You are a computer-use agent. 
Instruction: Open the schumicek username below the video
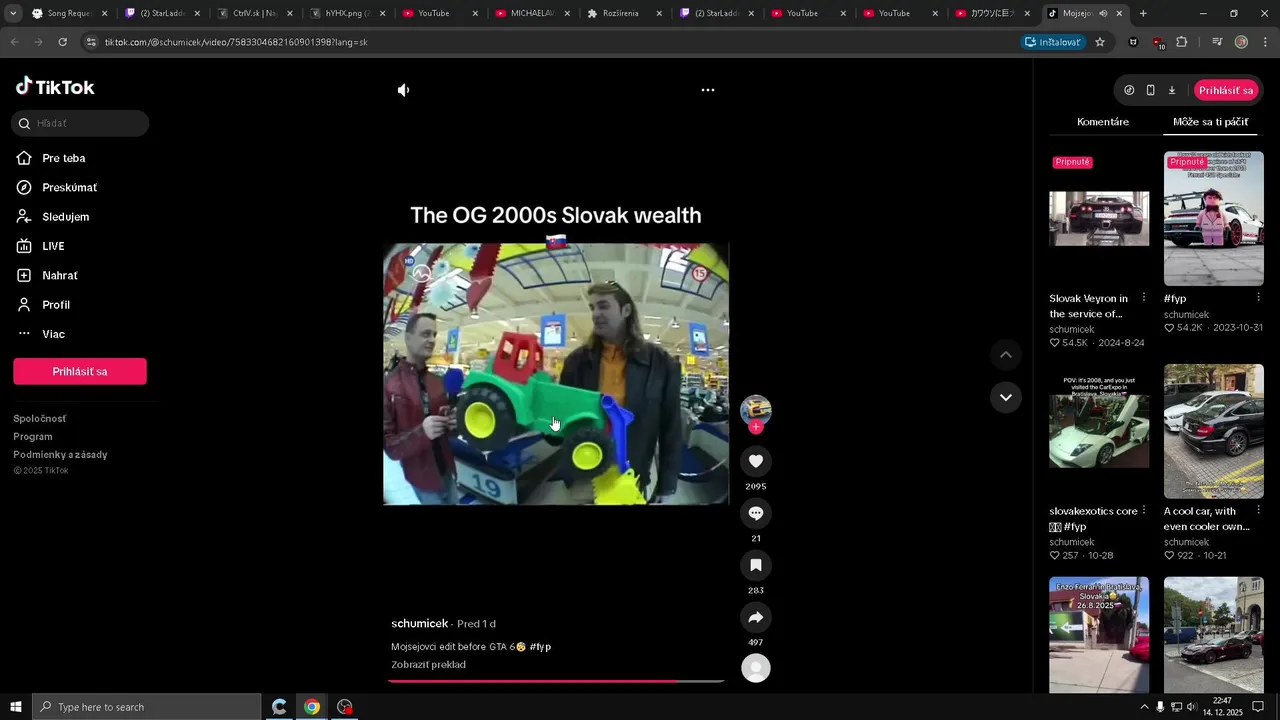tap(419, 624)
